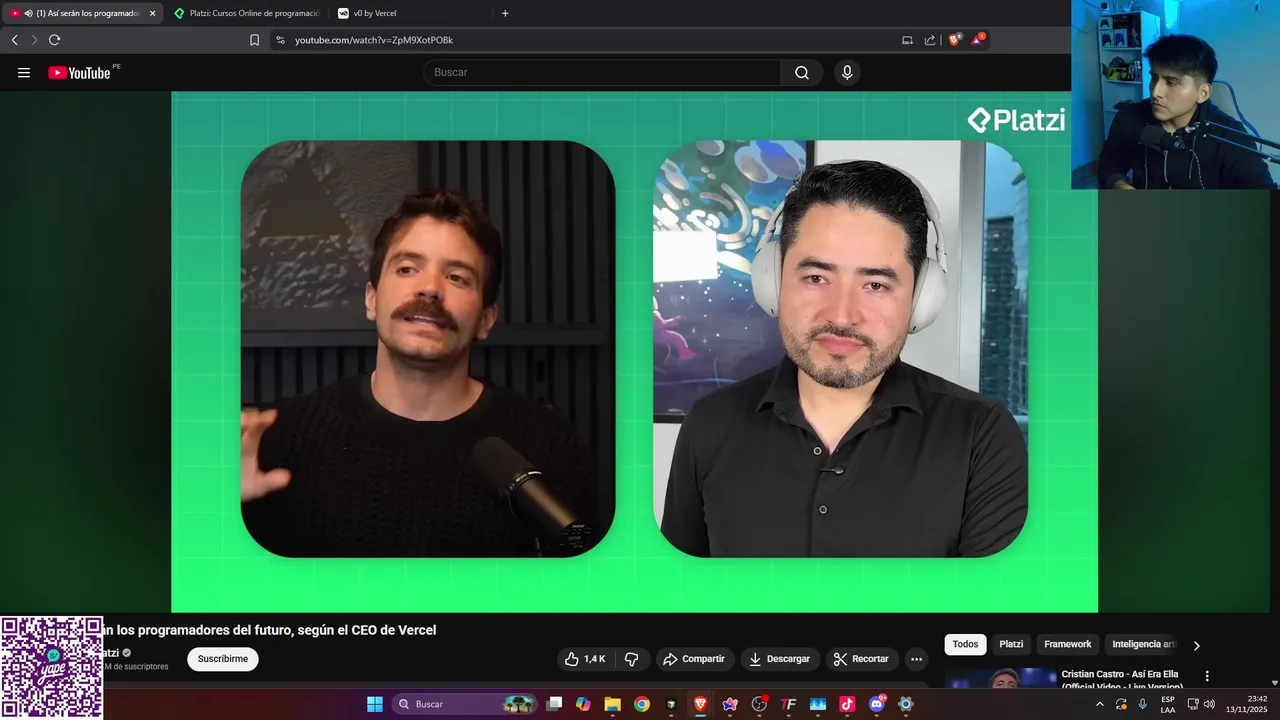Open a new browser tab

pyautogui.click(x=505, y=13)
